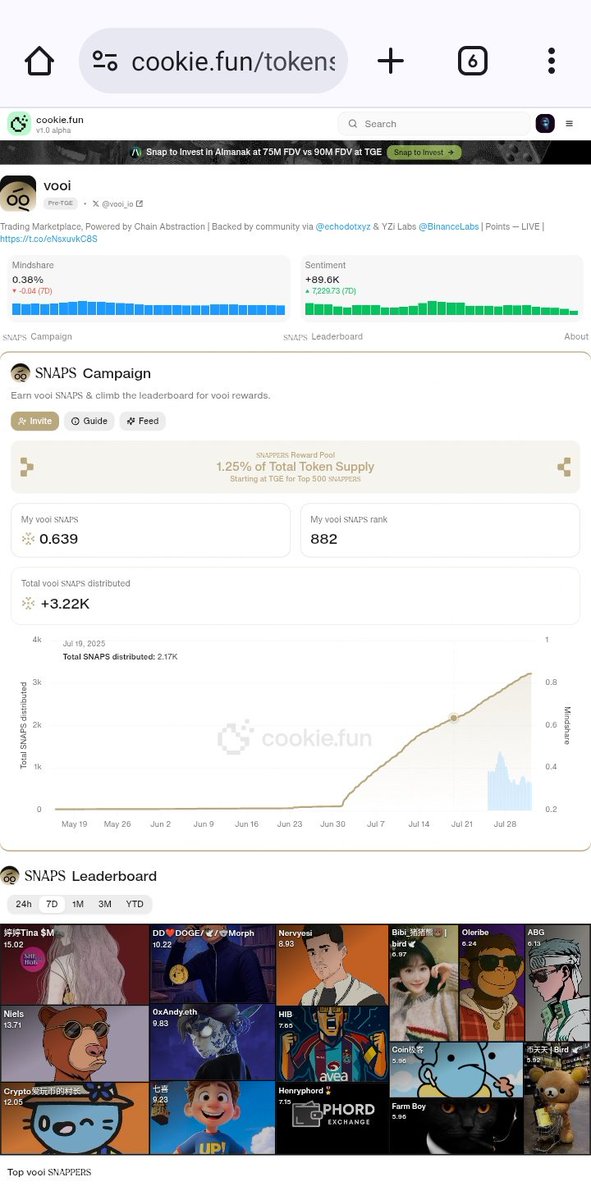Screen dimensions: 591x1200
Task: Select the 24h leaderboard range
Action: click(x=24, y=904)
